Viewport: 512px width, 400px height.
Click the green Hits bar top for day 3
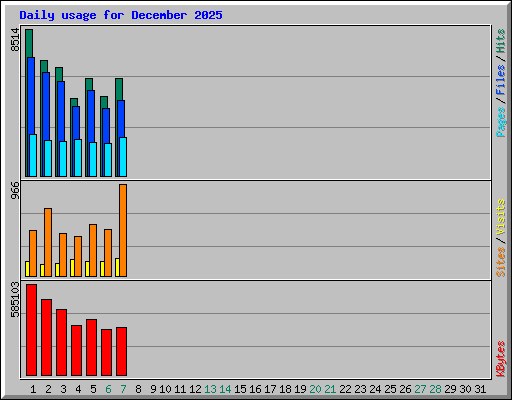(59, 74)
